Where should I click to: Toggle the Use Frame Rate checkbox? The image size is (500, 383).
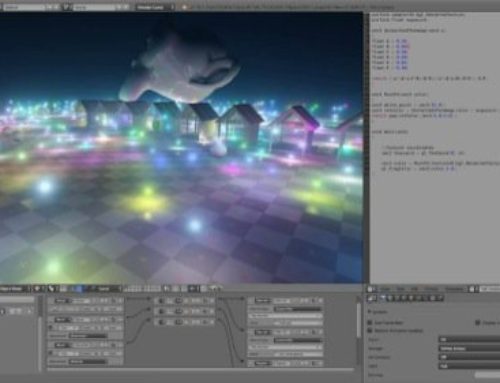[370, 323]
